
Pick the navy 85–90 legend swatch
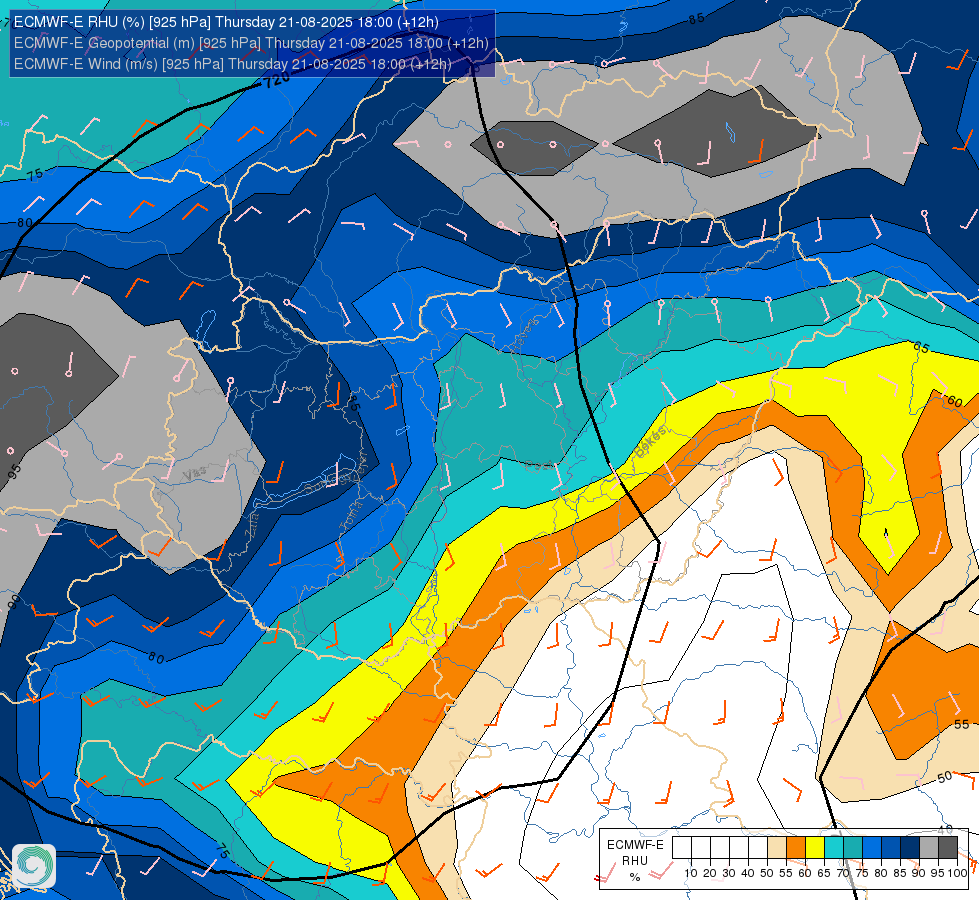pos(910,848)
